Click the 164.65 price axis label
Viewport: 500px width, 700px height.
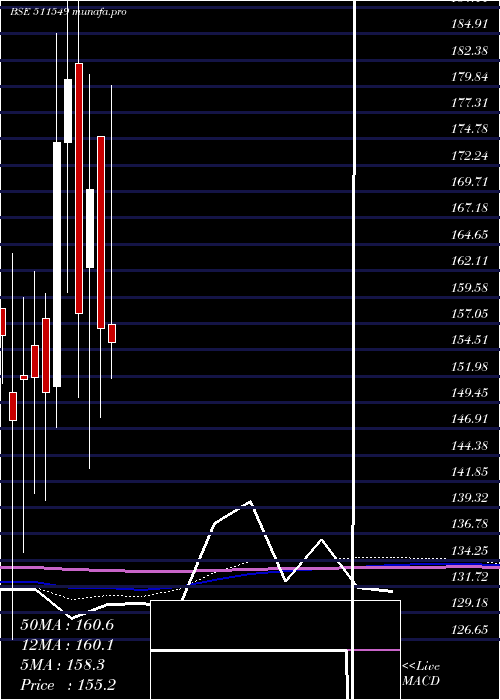coord(470,234)
